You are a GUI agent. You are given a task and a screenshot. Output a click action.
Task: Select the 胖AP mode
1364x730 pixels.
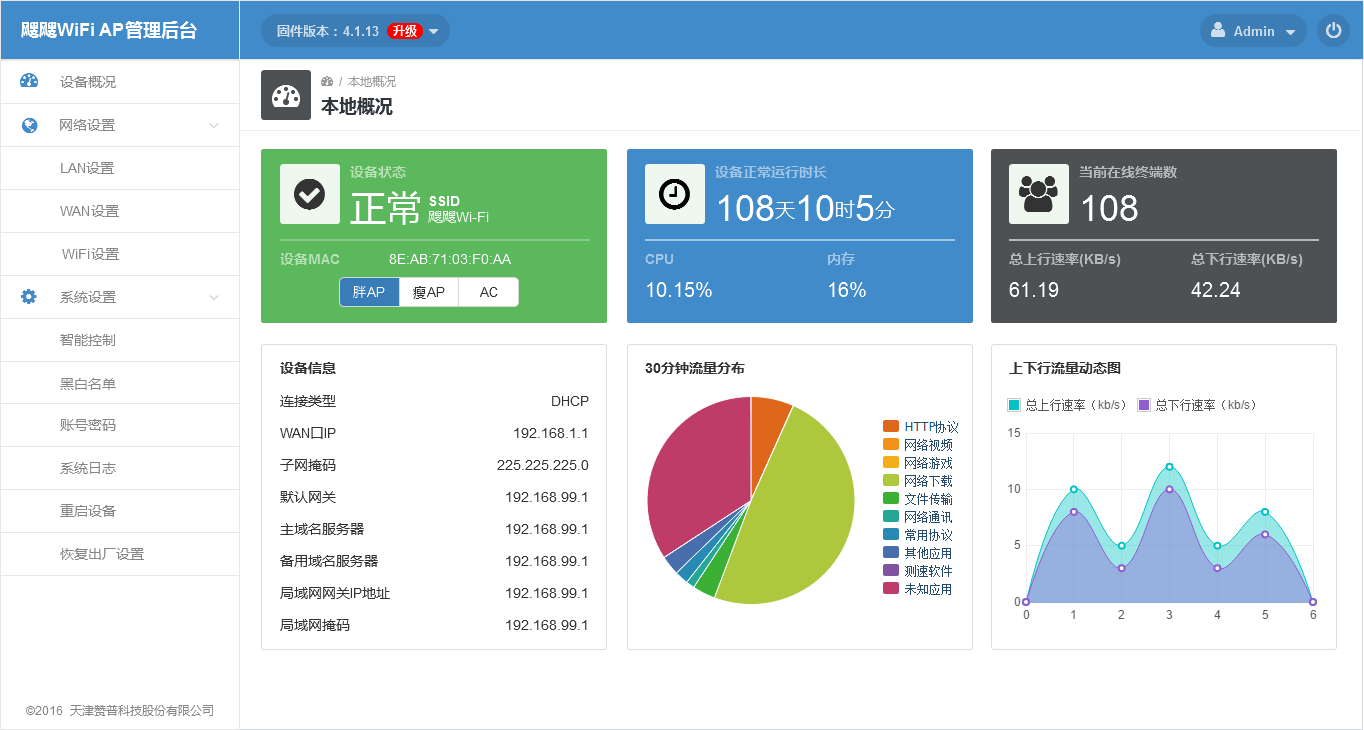(x=369, y=292)
